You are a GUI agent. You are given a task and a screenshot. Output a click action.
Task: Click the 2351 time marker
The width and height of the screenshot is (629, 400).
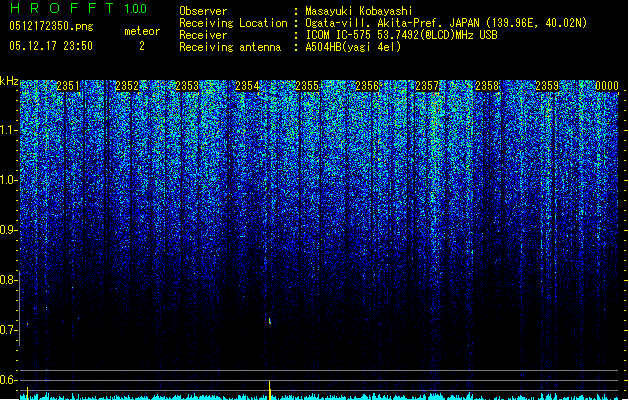pyautogui.click(x=68, y=86)
